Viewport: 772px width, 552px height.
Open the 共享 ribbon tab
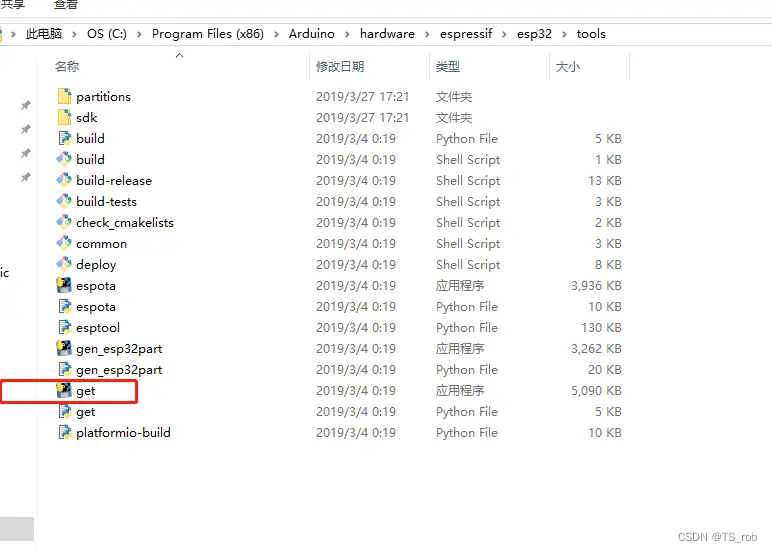click(x=12, y=4)
